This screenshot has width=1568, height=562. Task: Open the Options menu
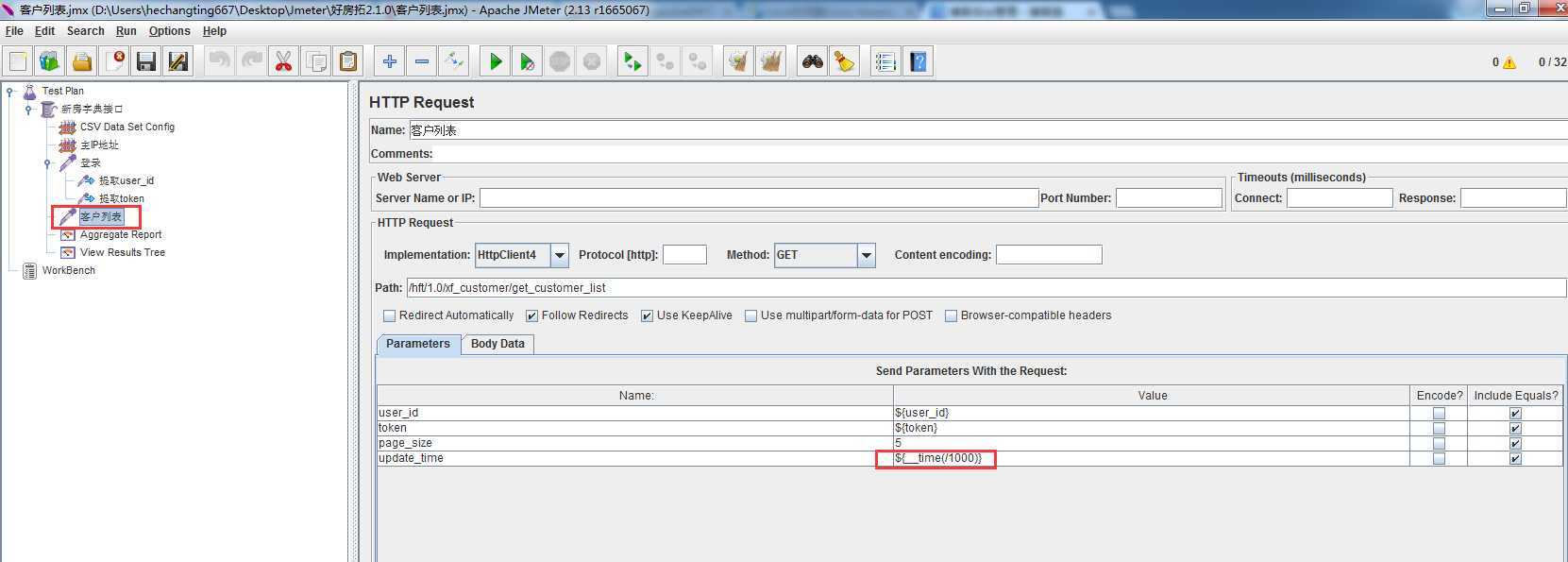click(x=169, y=31)
